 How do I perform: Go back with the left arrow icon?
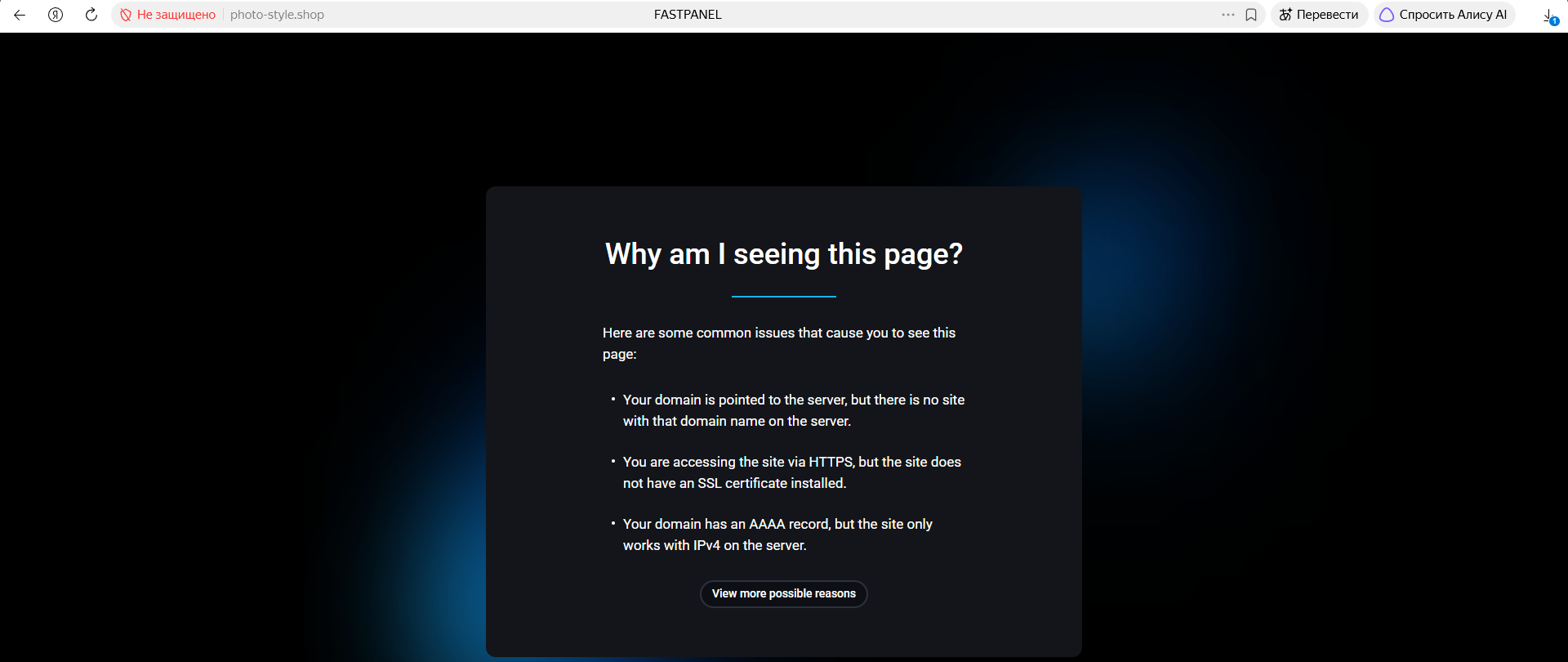pos(20,15)
